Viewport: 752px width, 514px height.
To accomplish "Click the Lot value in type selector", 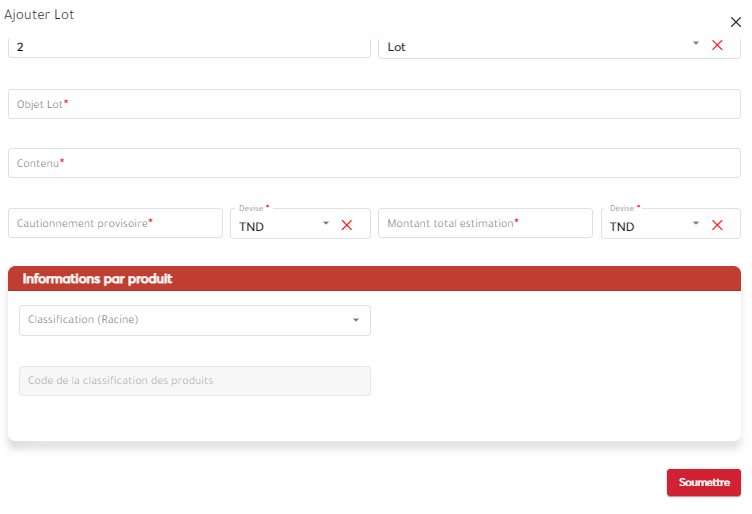I will (x=397, y=47).
